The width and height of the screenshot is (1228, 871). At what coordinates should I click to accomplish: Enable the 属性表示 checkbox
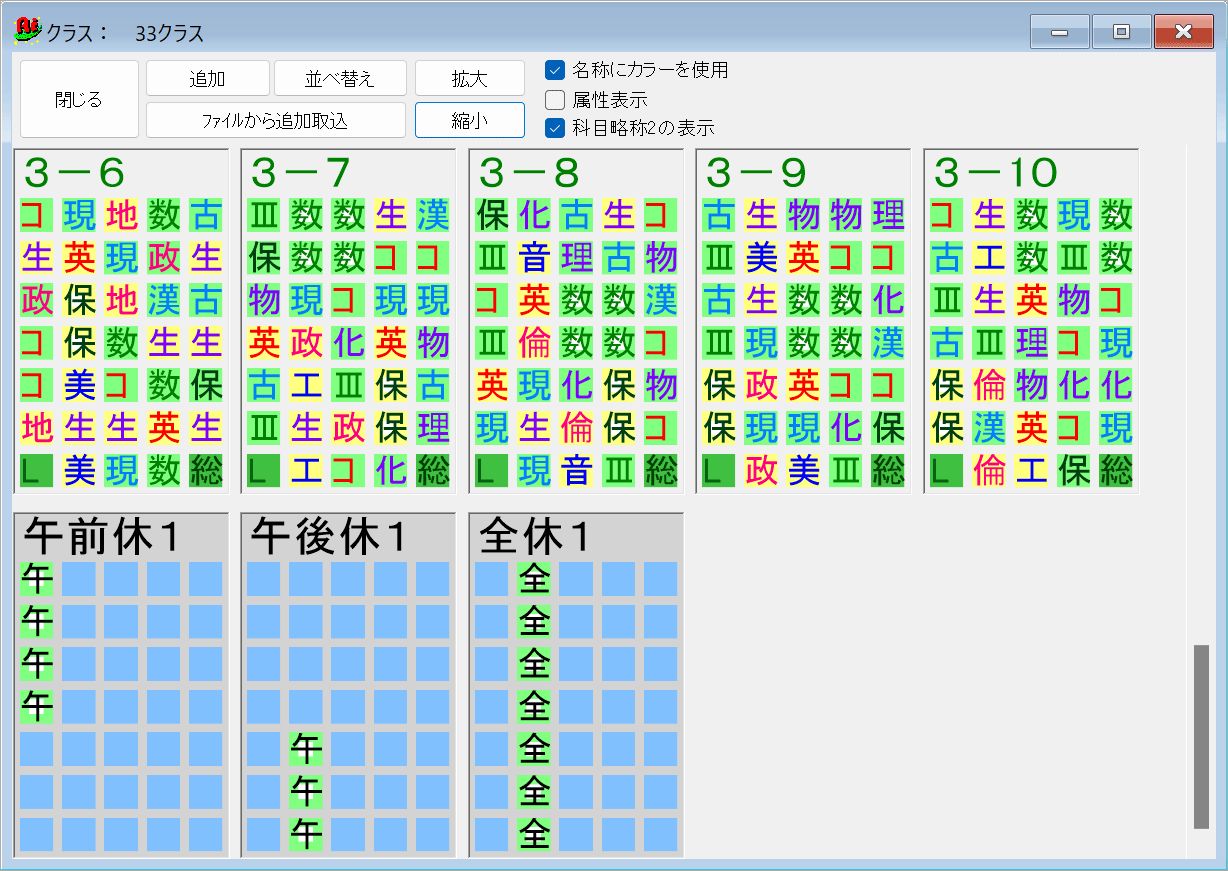click(553, 99)
